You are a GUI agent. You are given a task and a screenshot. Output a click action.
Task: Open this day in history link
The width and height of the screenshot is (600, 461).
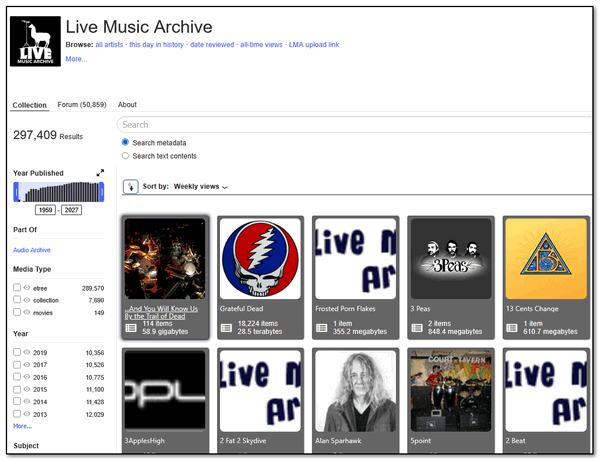click(x=157, y=45)
